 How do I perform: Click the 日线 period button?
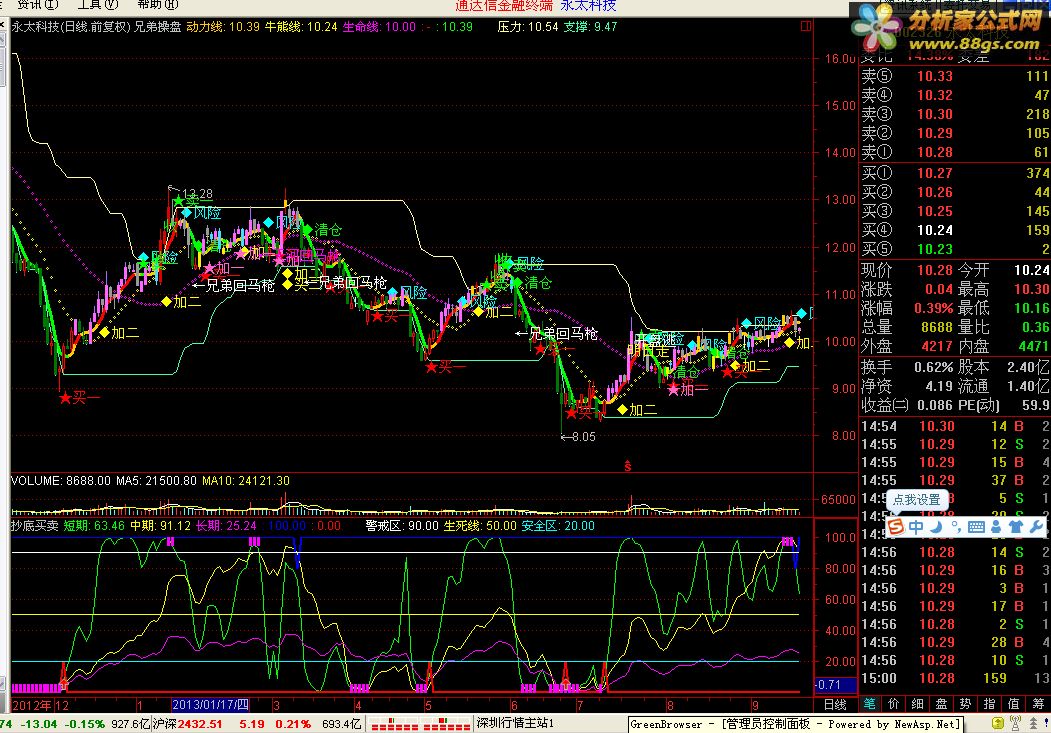click(x=835, y=704)
